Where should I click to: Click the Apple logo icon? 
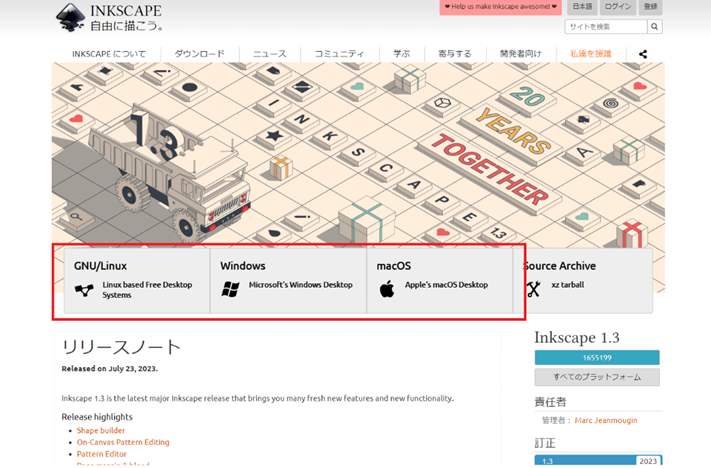387,289
